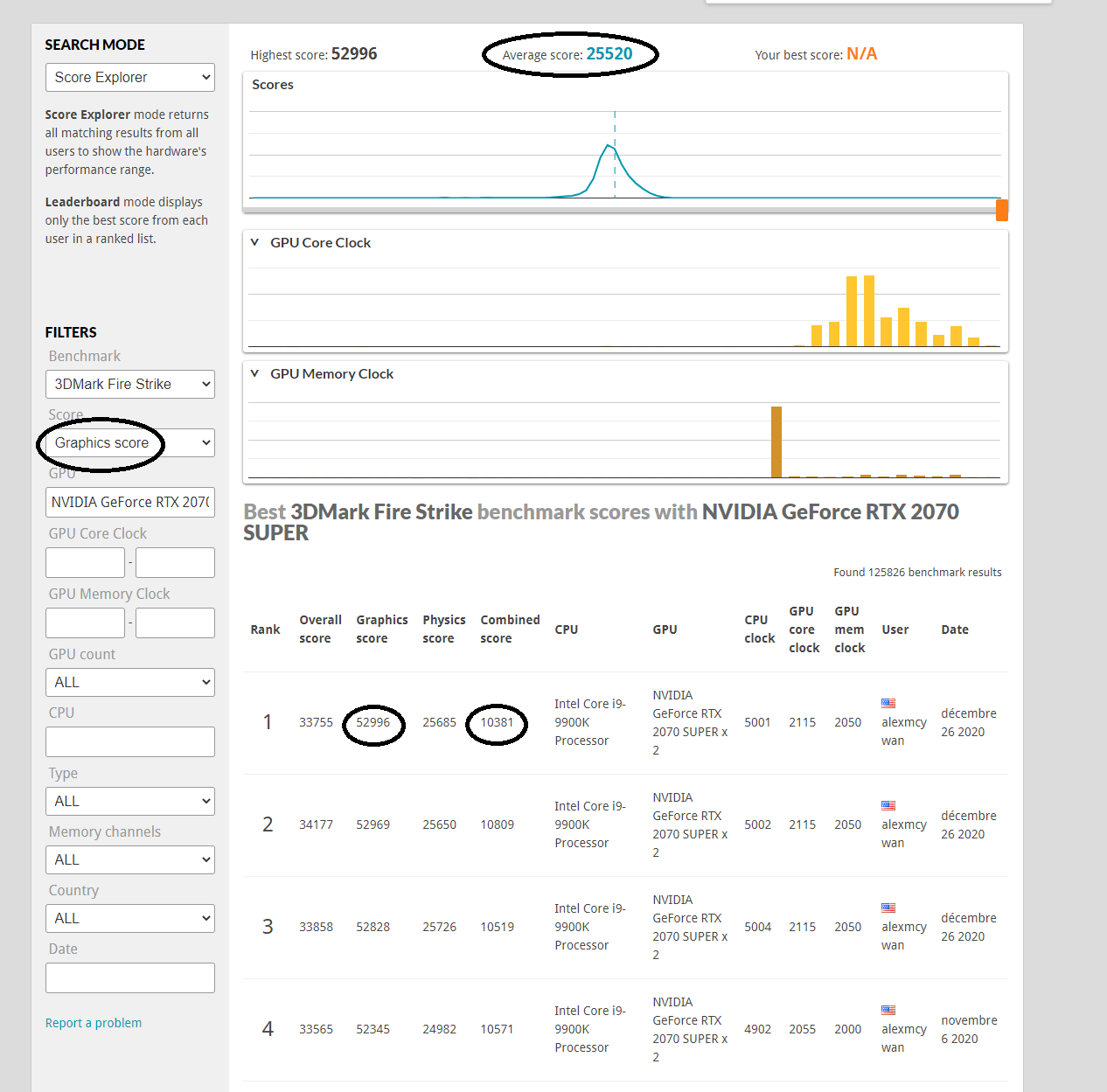Screen dimensions: 1107x1092
Task: Click the Found 125826 benchmark results text
Action: (917, 572)
